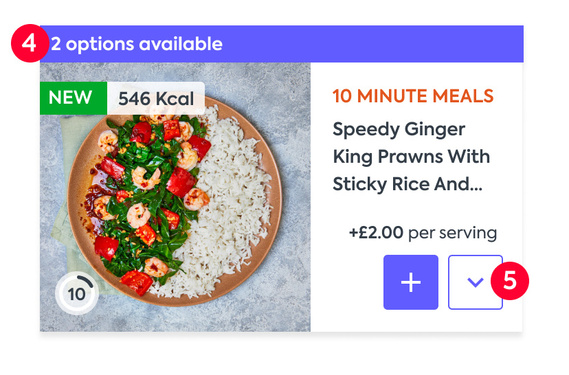Click the white sticky rice on the plate
The height and width of the screenshot is (375, 569).
[x=232, y=207]
